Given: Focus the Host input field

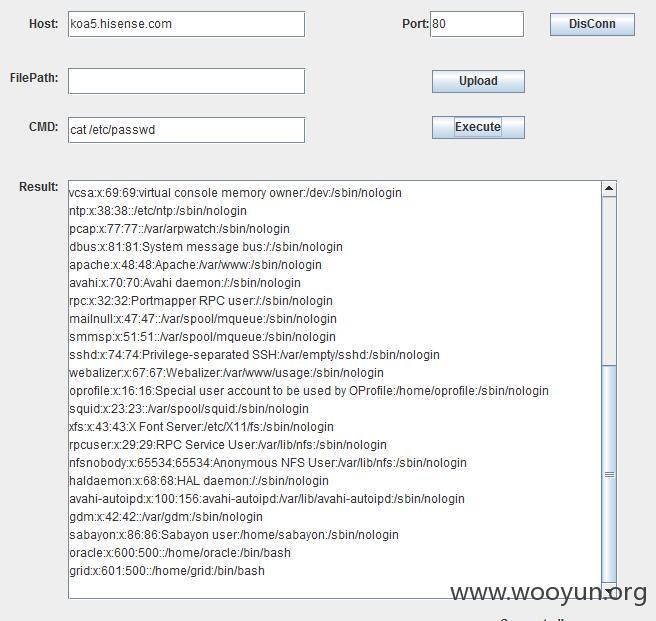Looking at the screenshot, I should 187,24.
